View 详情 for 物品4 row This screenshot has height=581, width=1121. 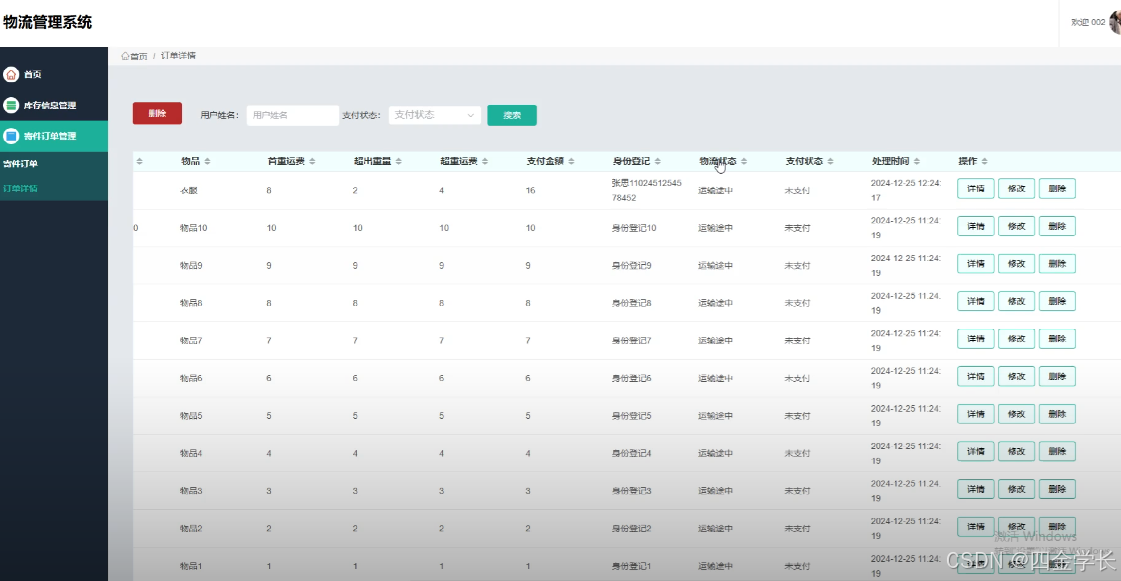pos(976,452)
